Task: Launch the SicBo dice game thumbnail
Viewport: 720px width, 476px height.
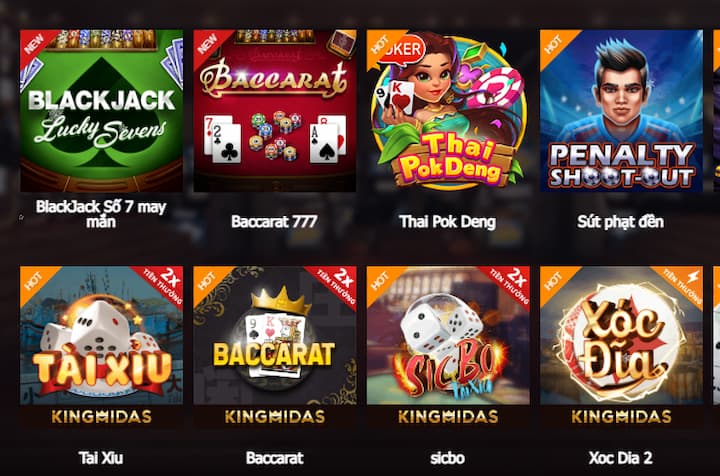Action: click(x=448, y=336)
